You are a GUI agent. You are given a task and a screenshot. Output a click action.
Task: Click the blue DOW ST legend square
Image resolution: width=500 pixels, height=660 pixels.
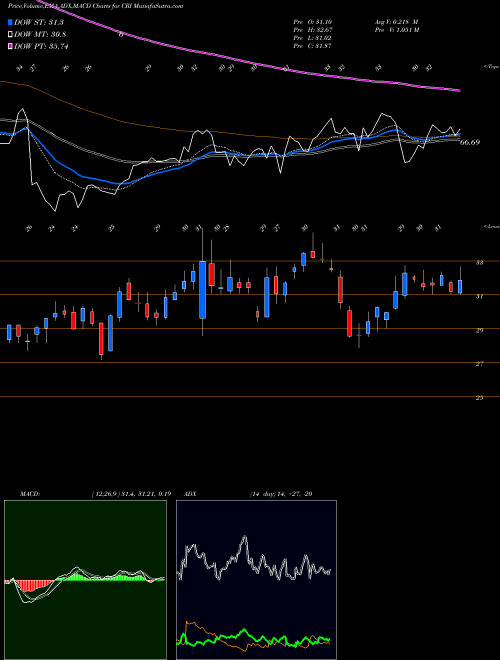point(11,22)
